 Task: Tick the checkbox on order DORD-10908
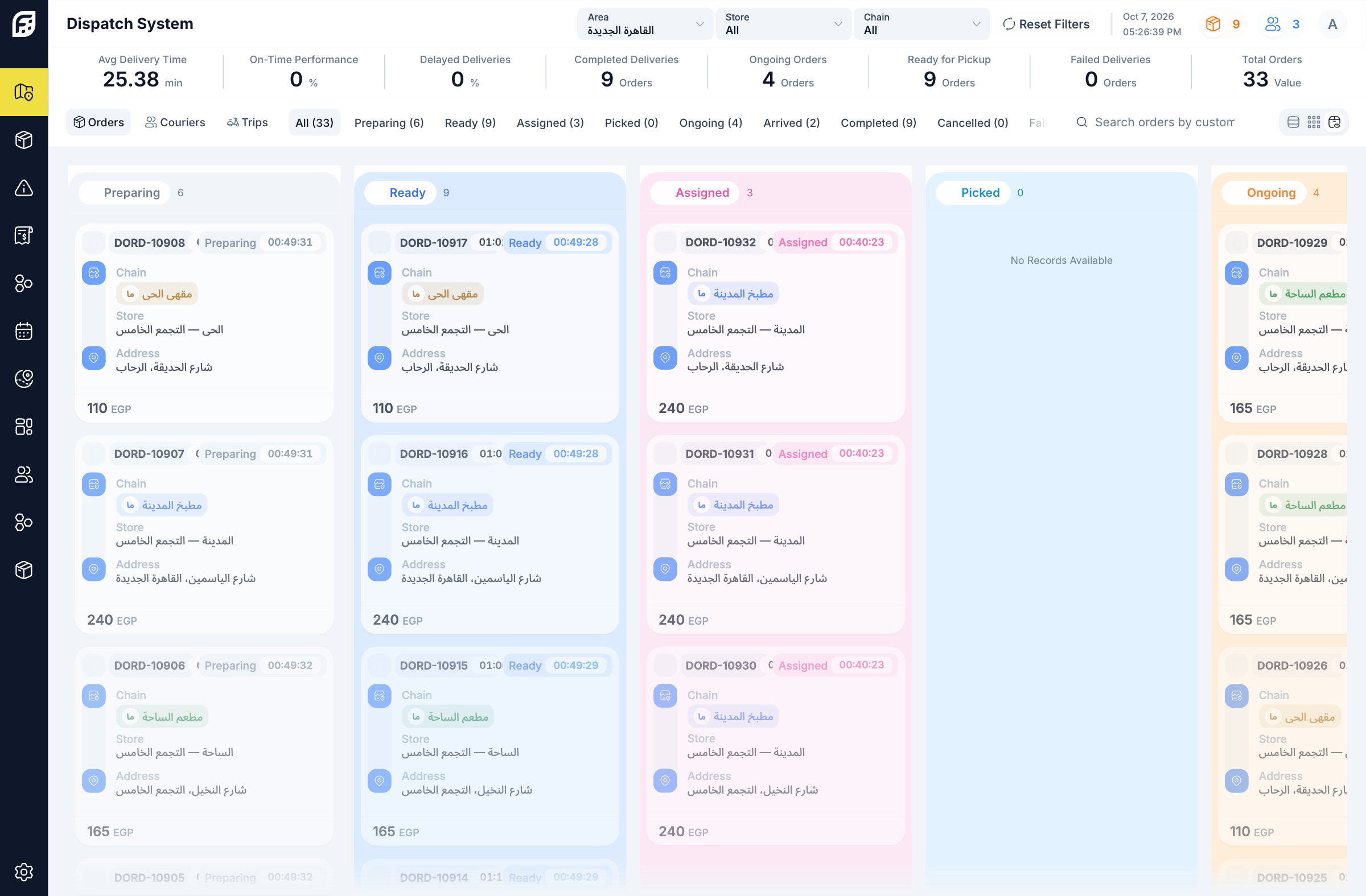(x=93, y=243)
